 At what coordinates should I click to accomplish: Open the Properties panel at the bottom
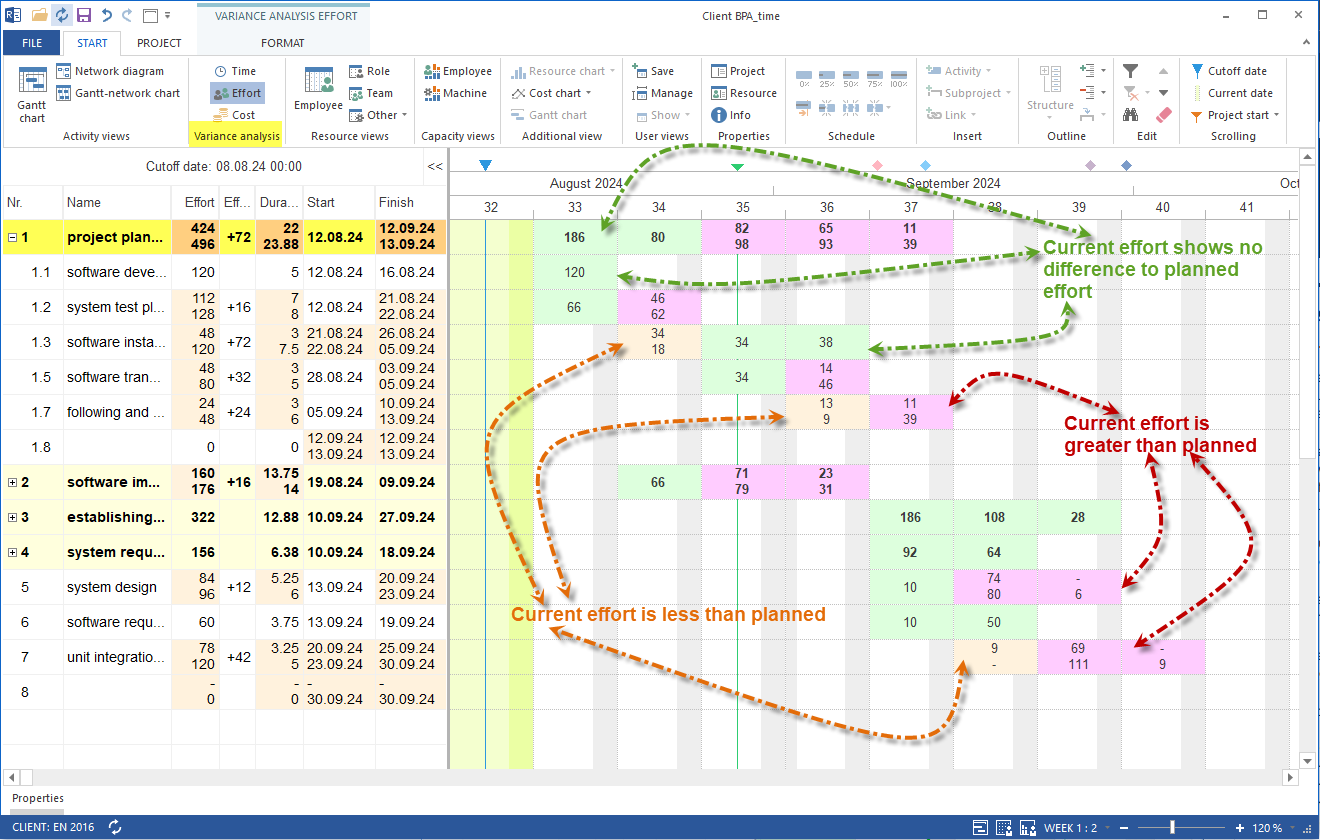[36, 798]
